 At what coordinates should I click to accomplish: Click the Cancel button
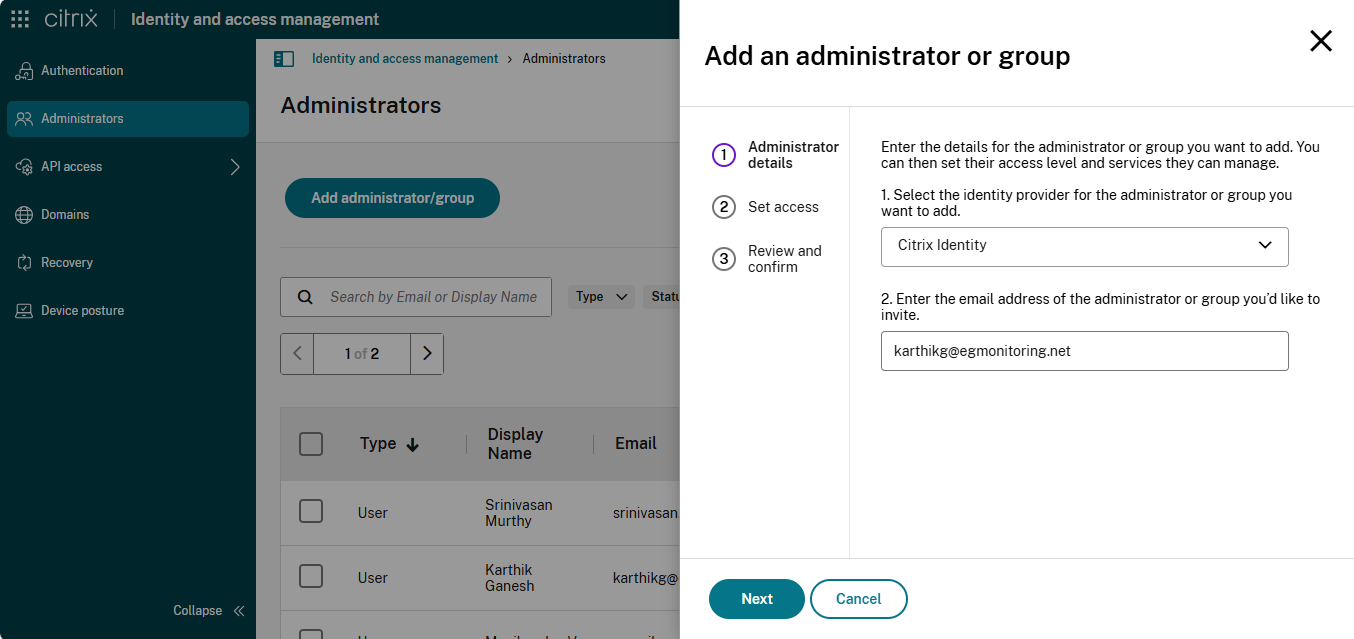point(858,599)
